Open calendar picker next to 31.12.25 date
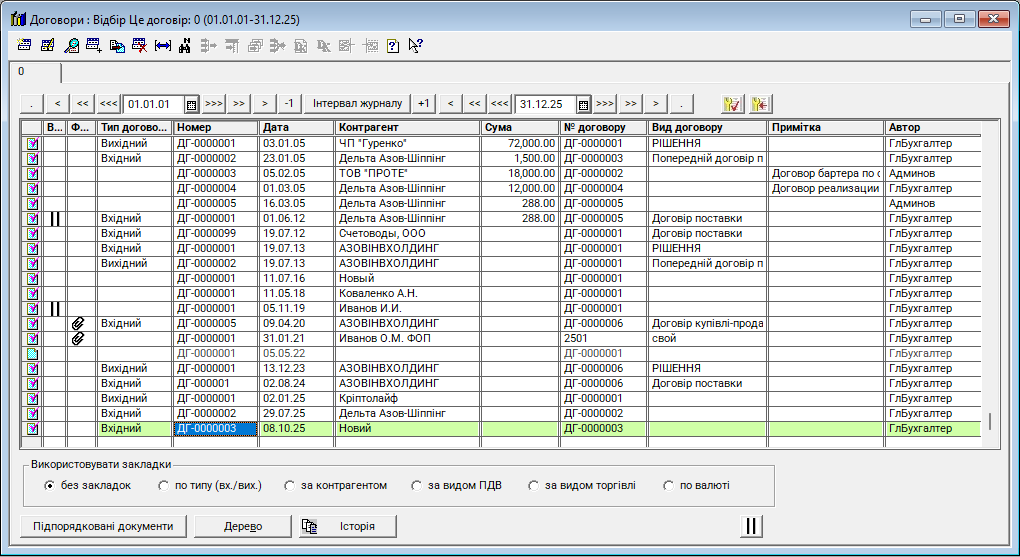The image size is (1020, 557). click(x=583, y=104)
